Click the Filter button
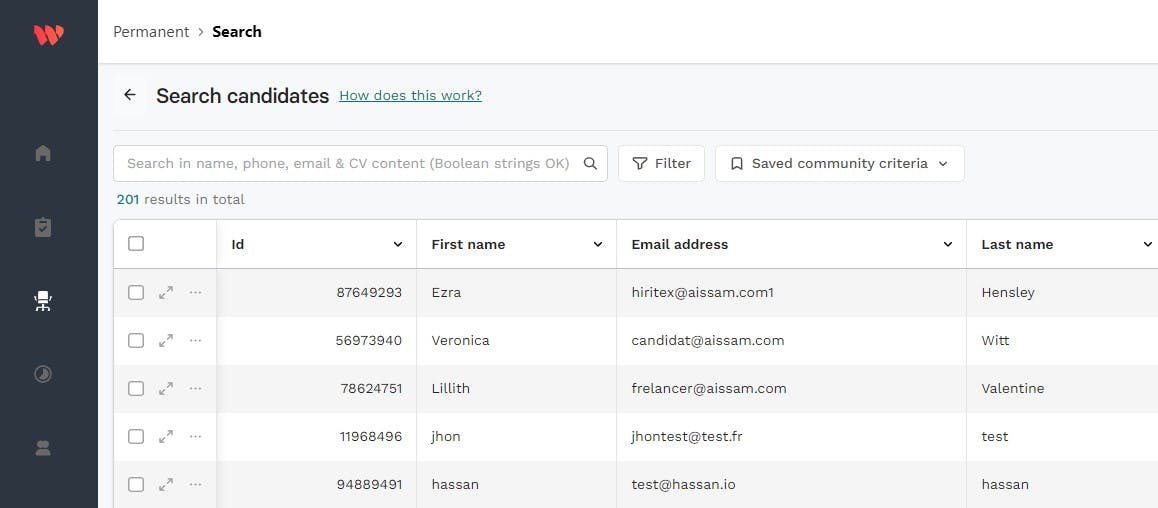Viewport: 1158px width, 508px height. click(661, 164)
